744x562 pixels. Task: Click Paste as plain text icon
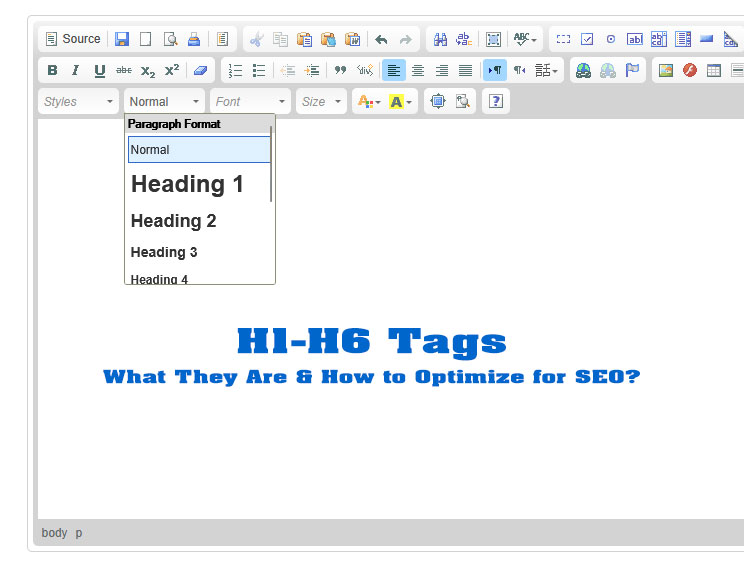328,39
